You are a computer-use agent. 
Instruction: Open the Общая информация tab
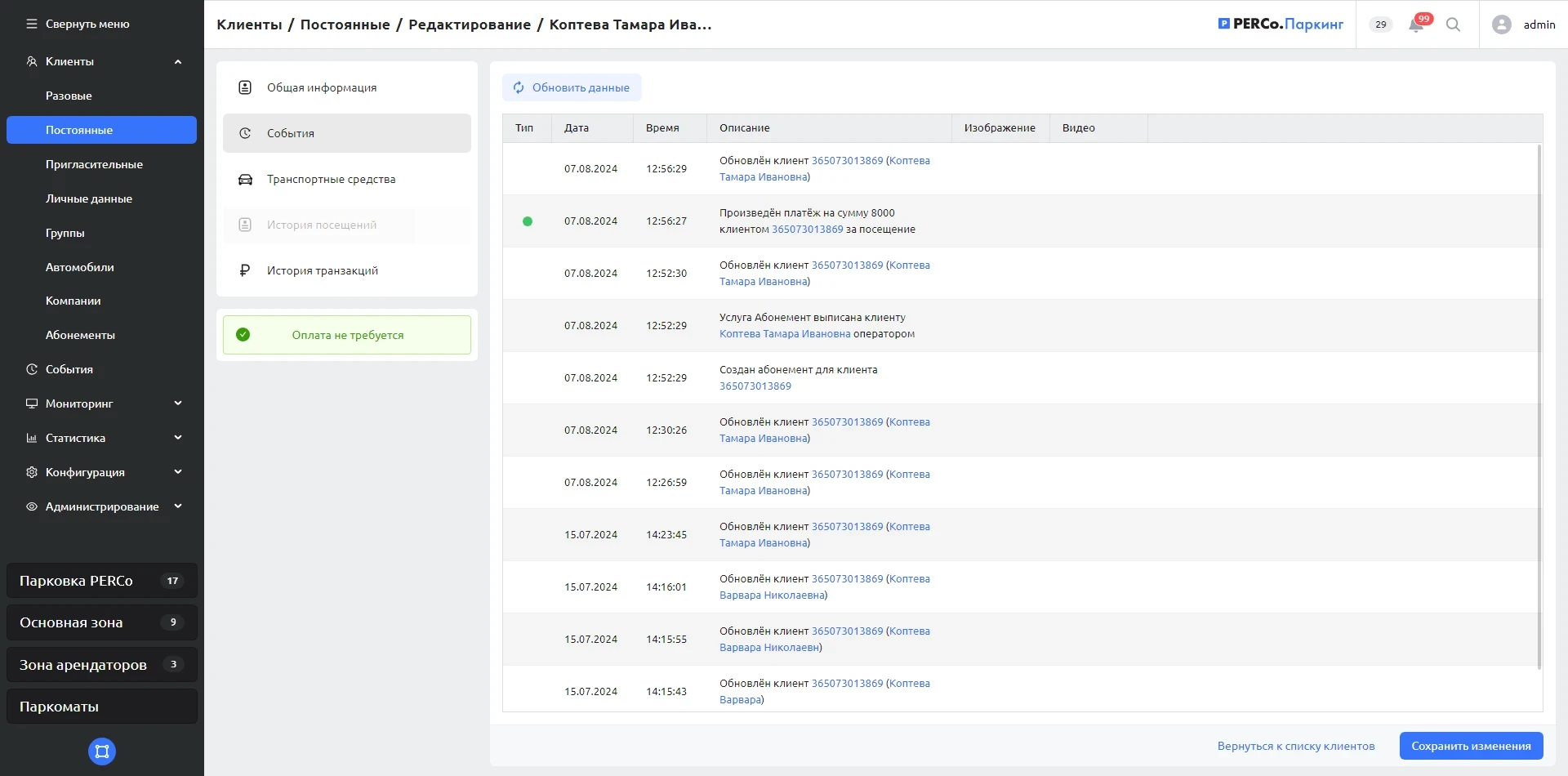tap(322, 87)
